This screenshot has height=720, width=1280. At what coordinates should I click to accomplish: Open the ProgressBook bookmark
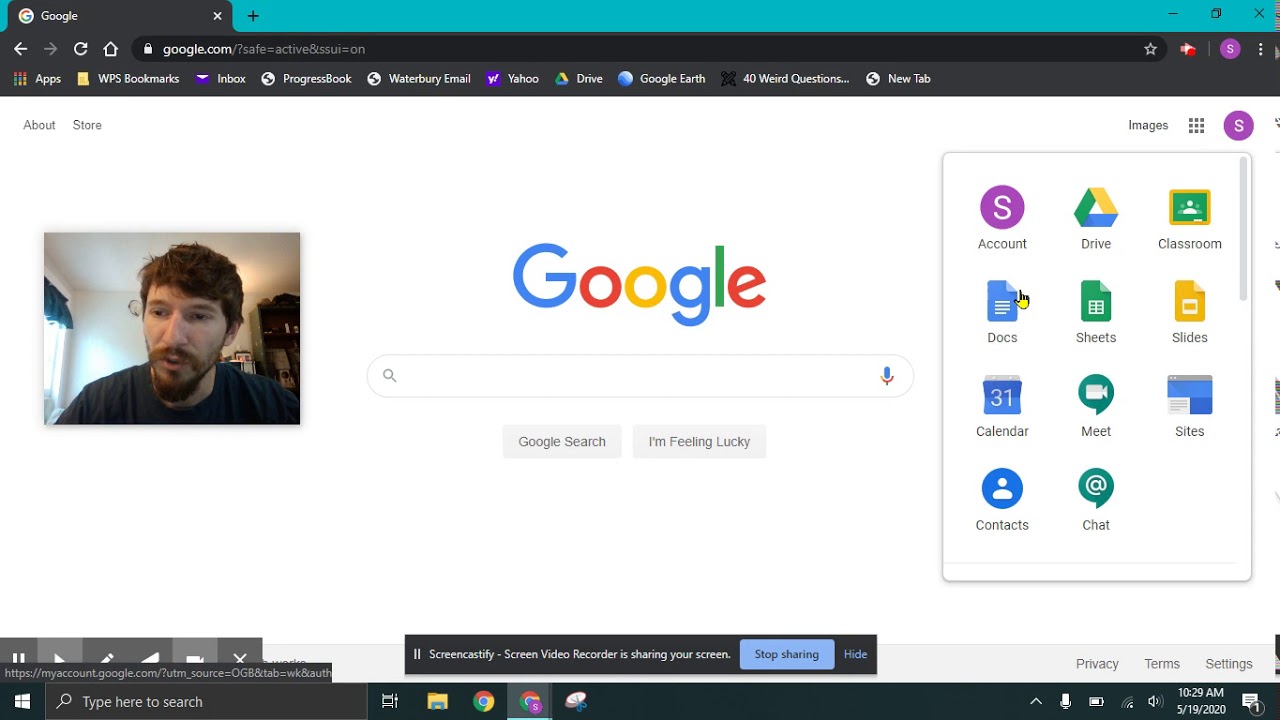pyautogui.click(x=306, y=79)
